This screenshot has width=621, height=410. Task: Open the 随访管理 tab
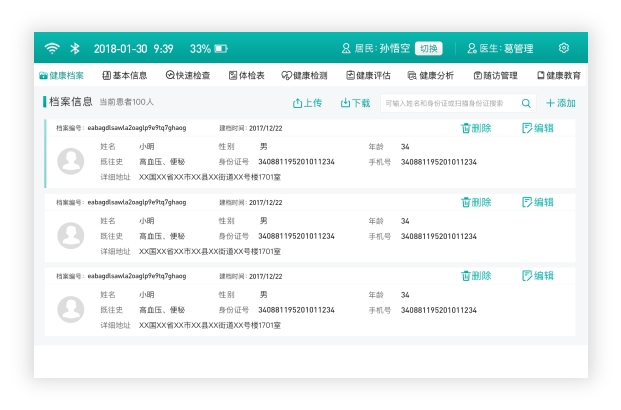(x=495, y=75)
